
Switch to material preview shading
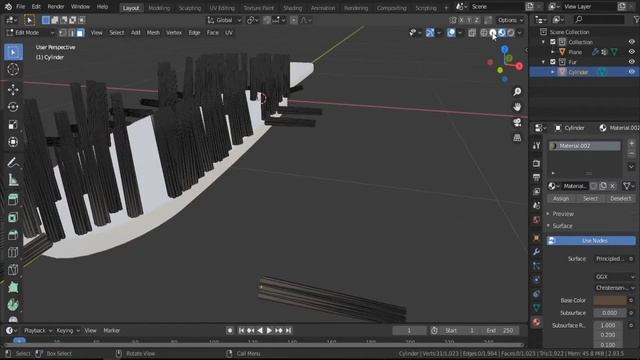[502, 33]
